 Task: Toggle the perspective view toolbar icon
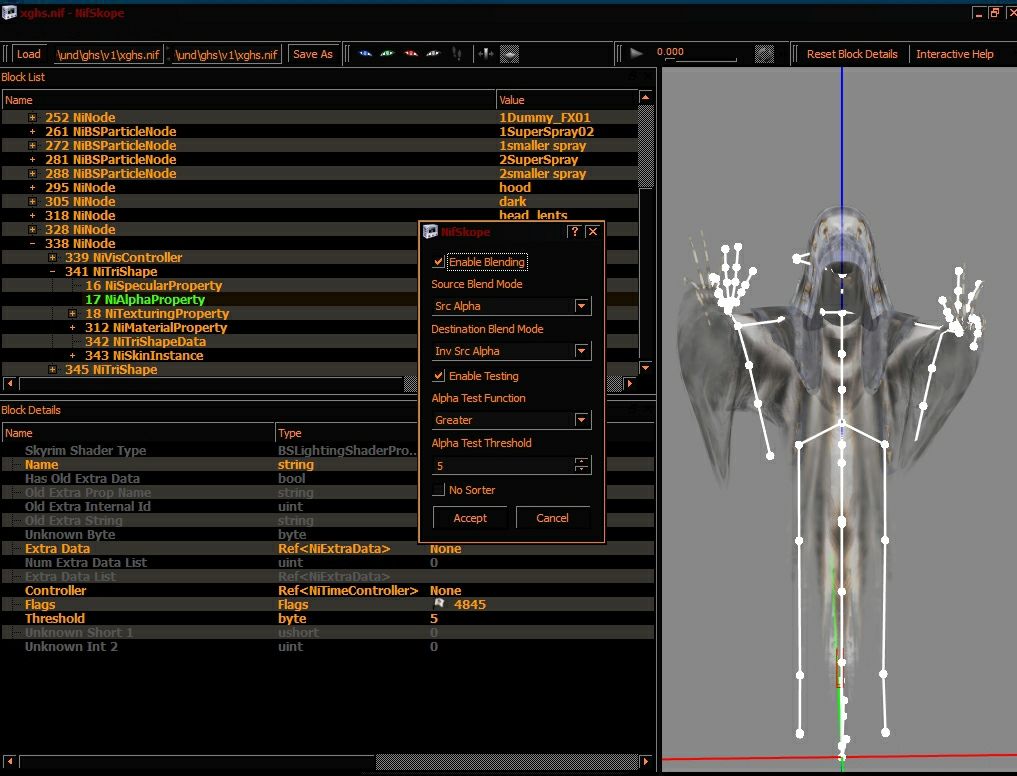click(509, 55)
